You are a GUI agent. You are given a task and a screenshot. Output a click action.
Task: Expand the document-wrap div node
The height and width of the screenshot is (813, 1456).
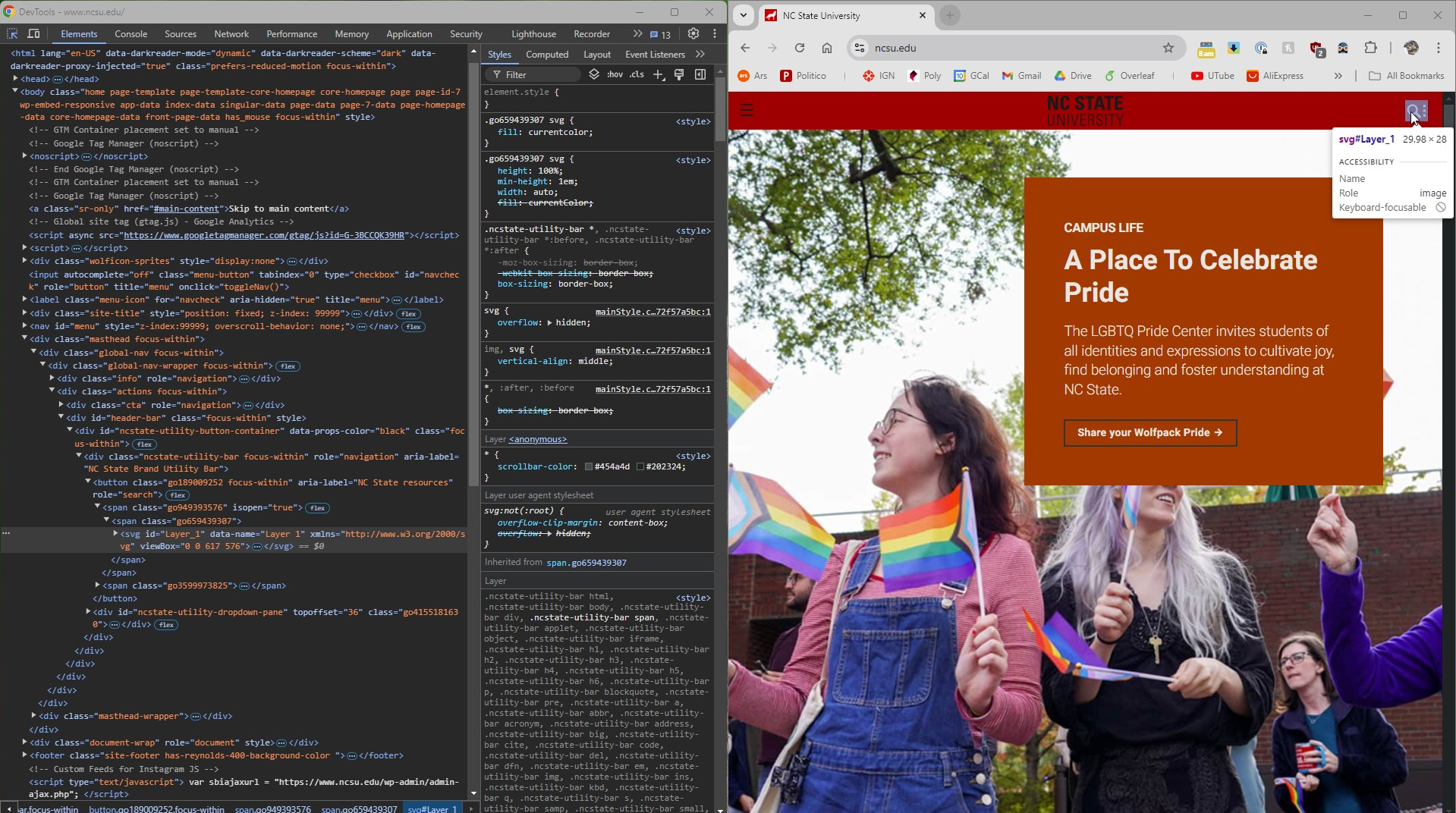tap(24, 742)
